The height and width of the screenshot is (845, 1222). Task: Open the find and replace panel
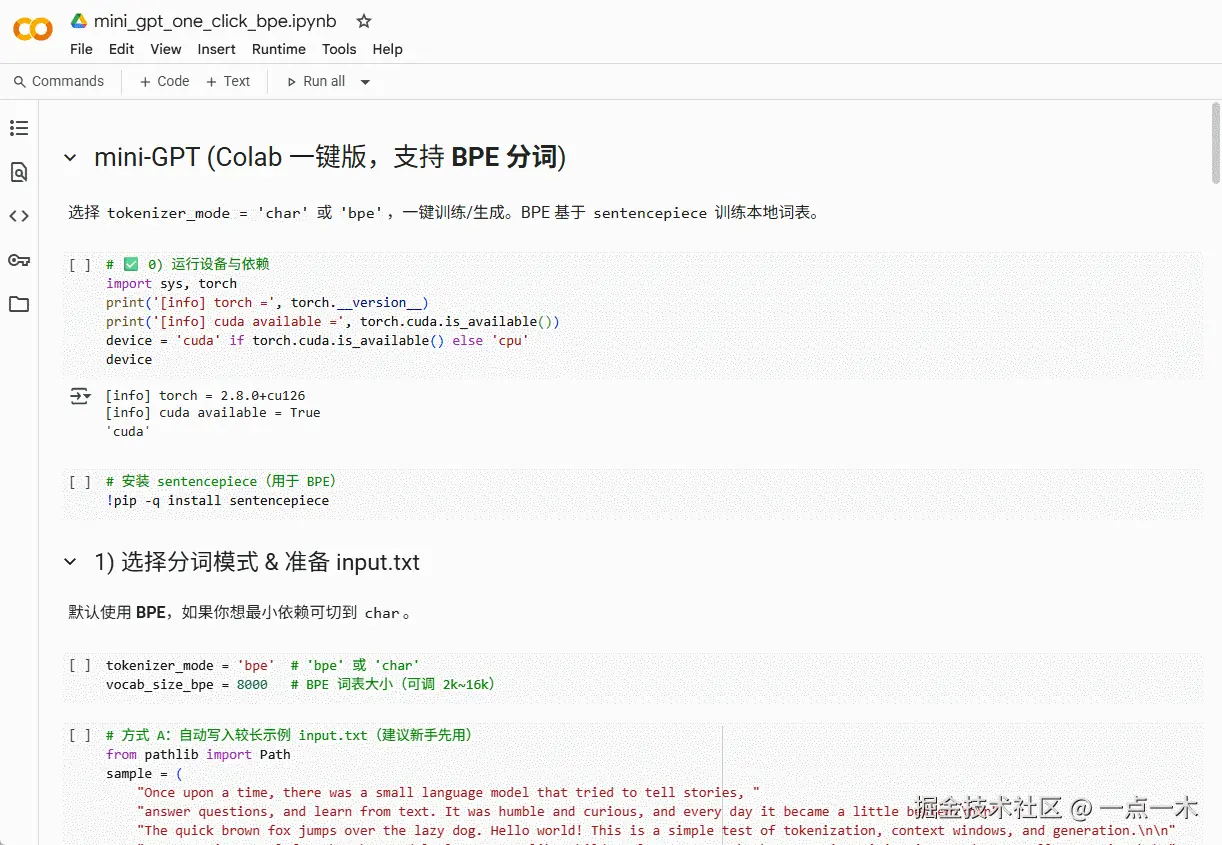tap(18, 171)
